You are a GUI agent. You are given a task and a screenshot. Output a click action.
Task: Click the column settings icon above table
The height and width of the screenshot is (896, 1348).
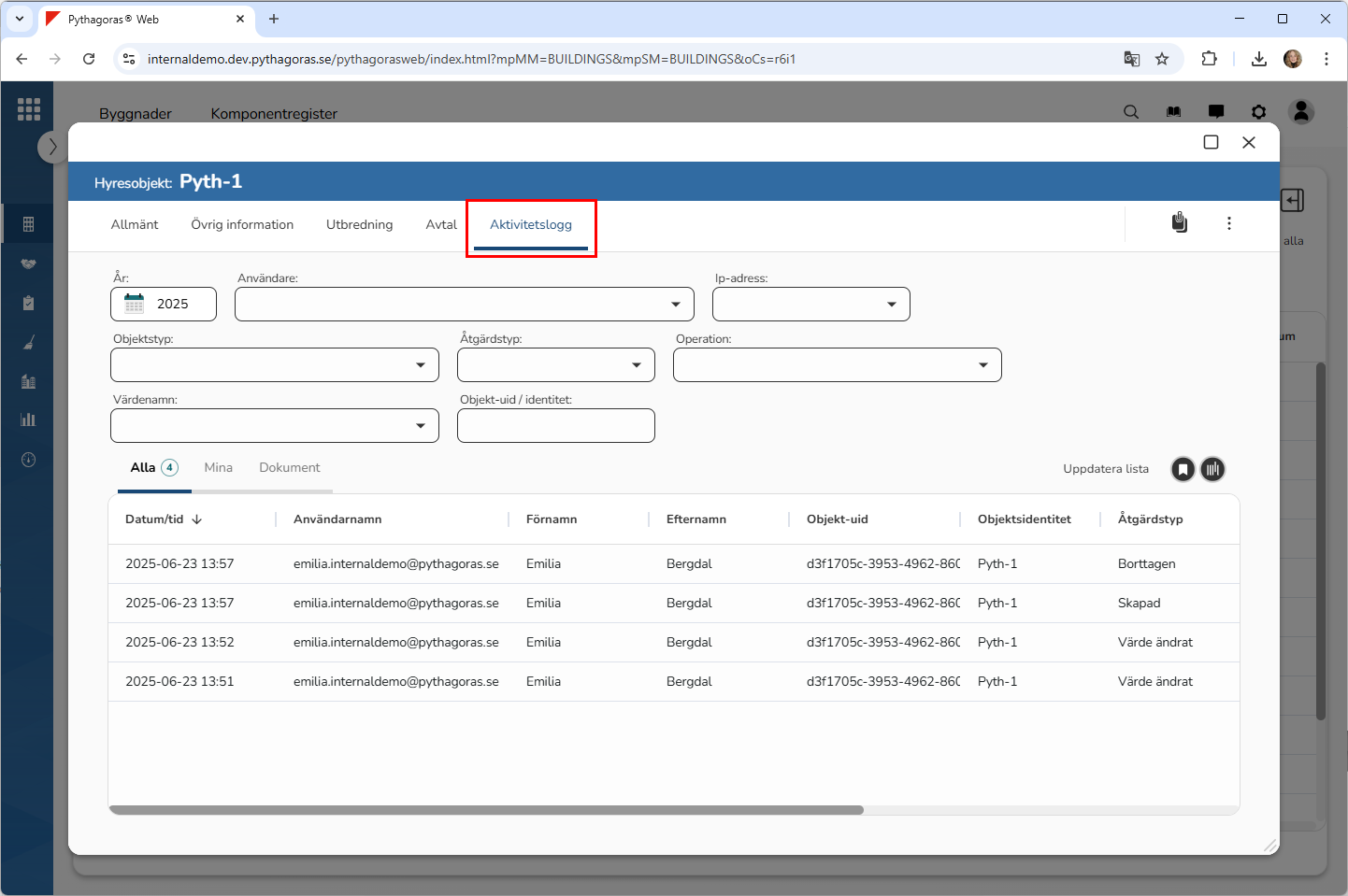click(x=1212, y=469)
